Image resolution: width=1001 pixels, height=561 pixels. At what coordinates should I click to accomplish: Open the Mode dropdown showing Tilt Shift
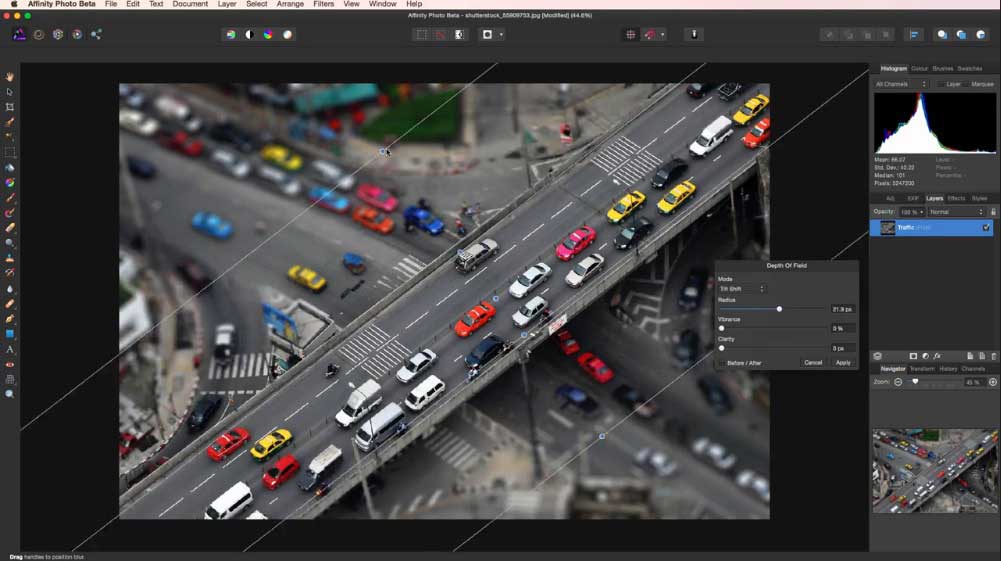[x=741, y=289]
